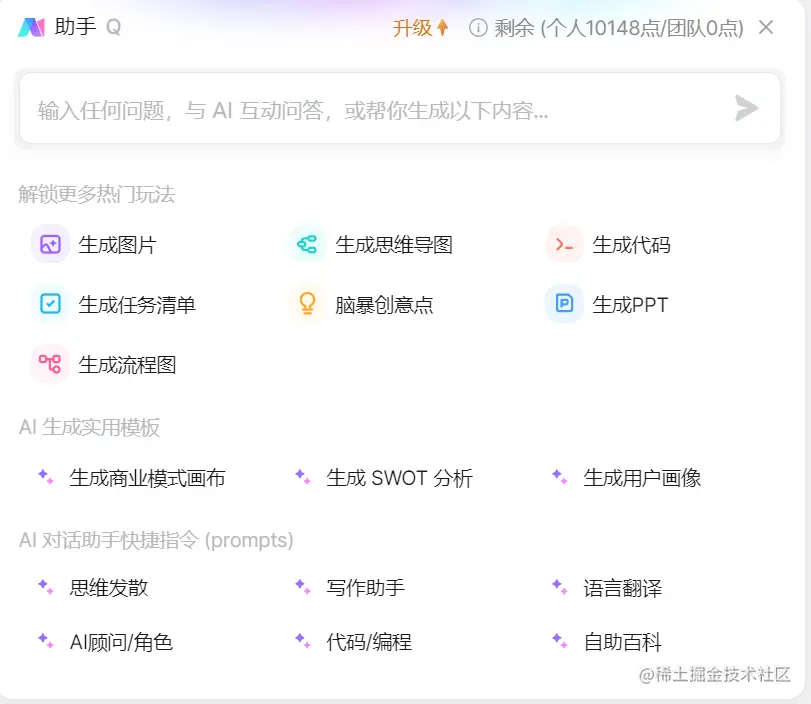Screen dimensions: 811x704
Task: Click the 生成图片 image icon
Action: pos(50,244)
